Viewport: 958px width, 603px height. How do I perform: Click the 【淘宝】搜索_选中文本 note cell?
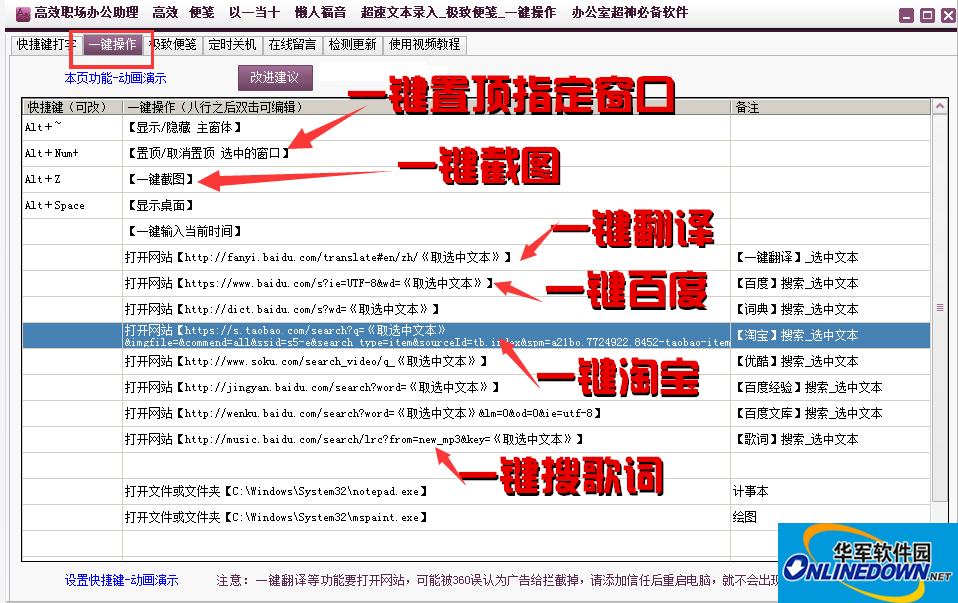pos(830,335)
